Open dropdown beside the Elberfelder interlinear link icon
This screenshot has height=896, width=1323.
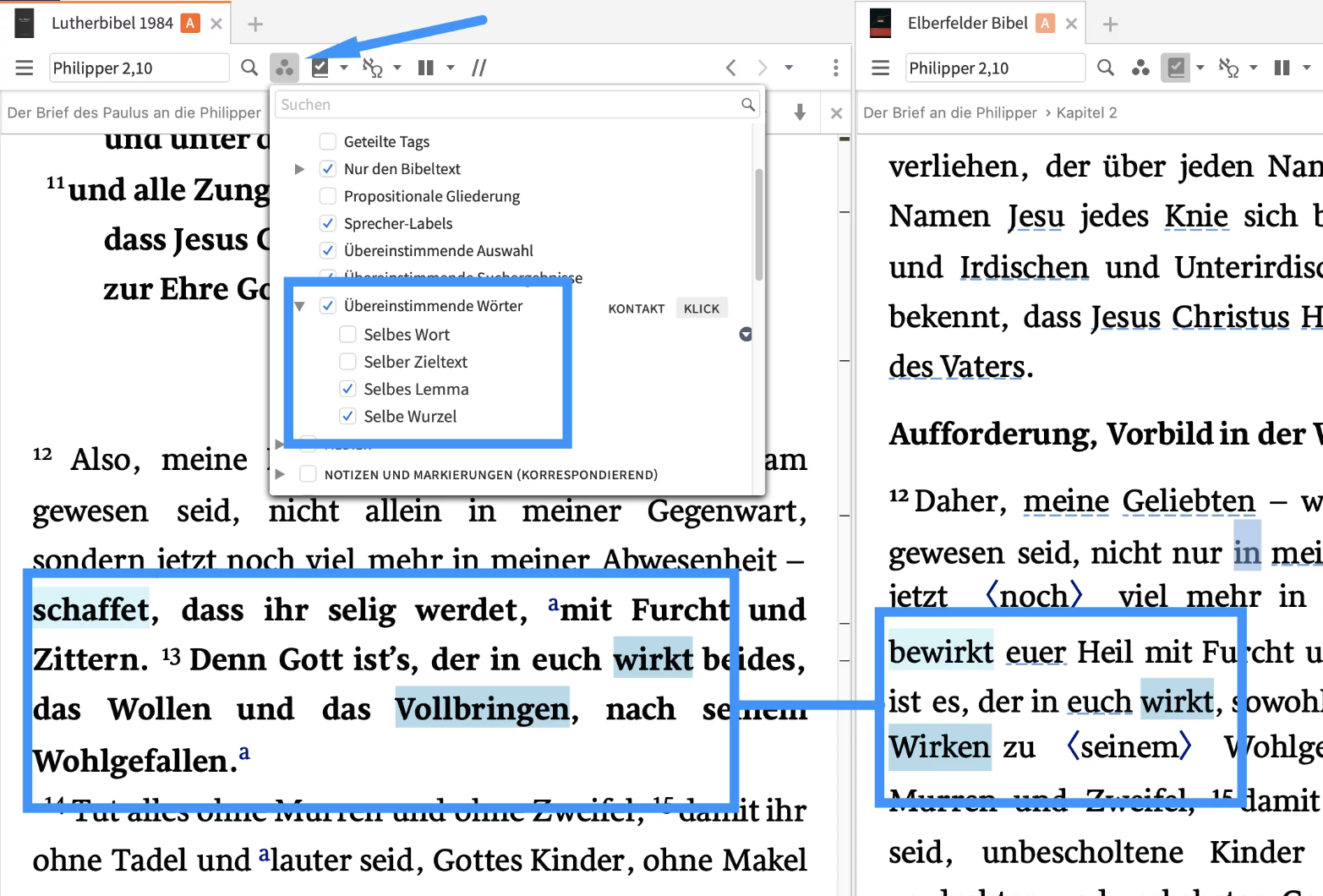[x=1254, y=68]
